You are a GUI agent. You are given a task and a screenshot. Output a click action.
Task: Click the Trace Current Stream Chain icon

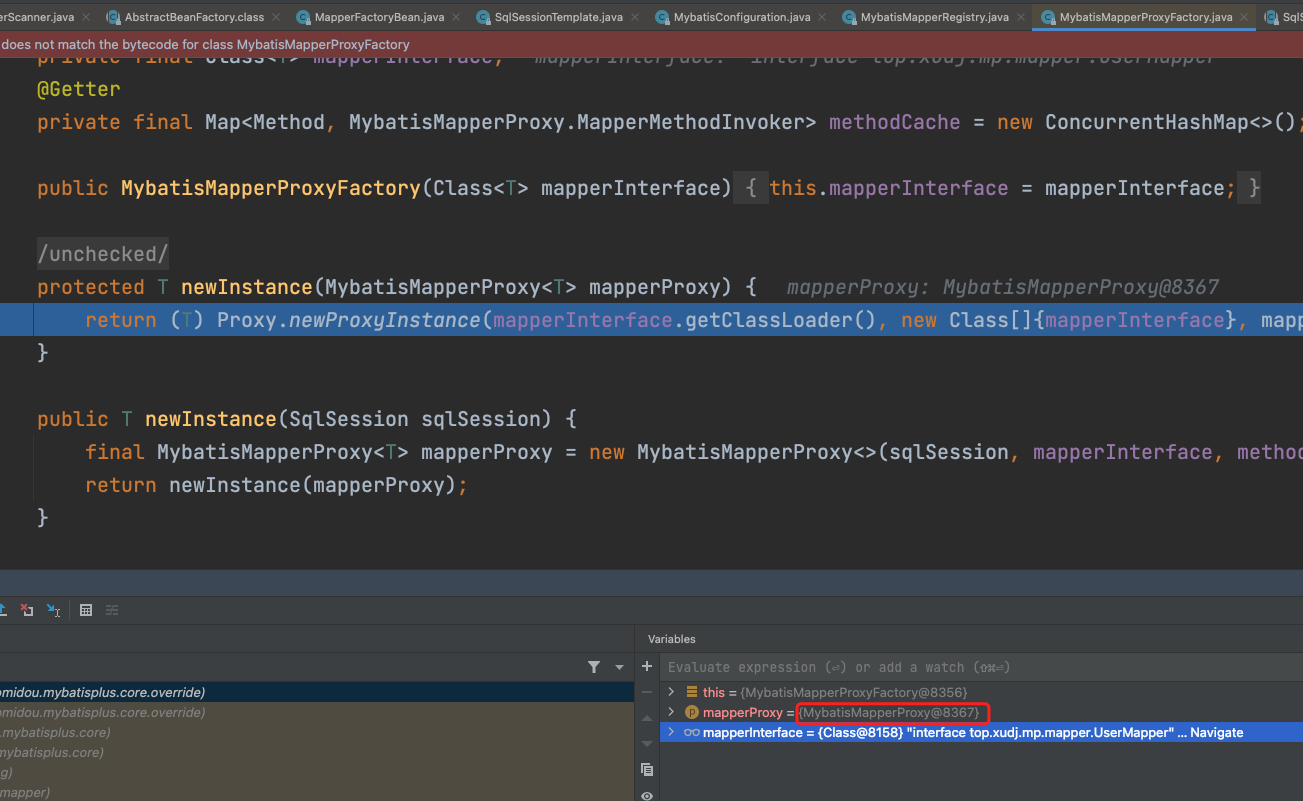112,610
